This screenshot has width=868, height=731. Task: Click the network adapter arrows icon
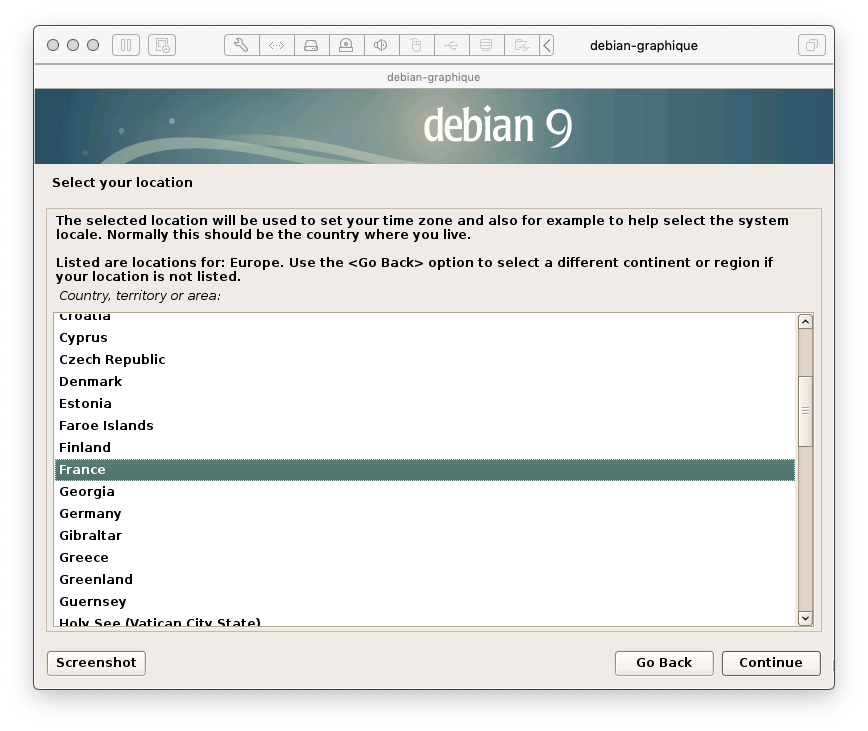click(x=276, y=45)
